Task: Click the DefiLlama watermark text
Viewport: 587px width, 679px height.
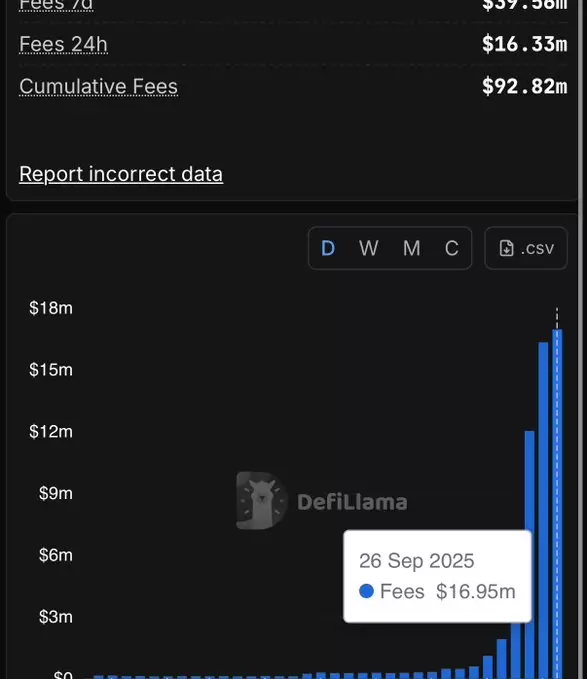Action: (352, 502)
